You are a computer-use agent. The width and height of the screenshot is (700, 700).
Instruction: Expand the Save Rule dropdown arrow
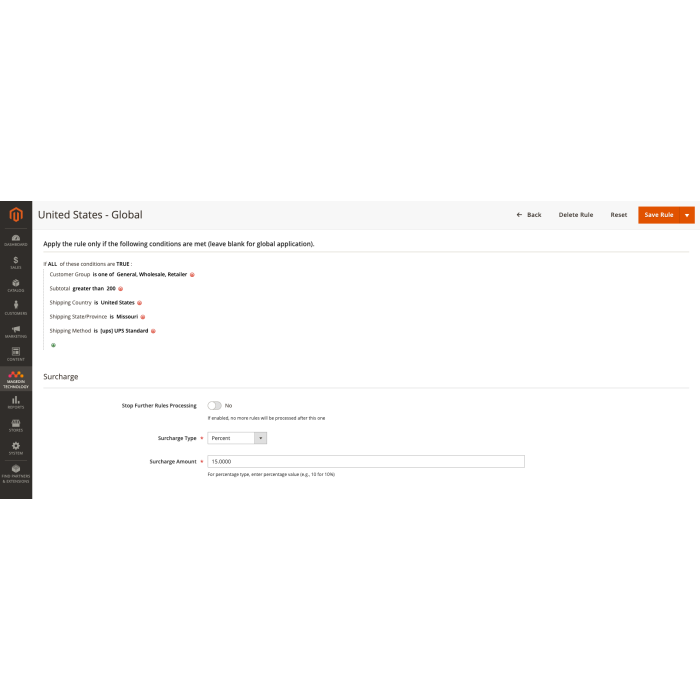[687, 215]
